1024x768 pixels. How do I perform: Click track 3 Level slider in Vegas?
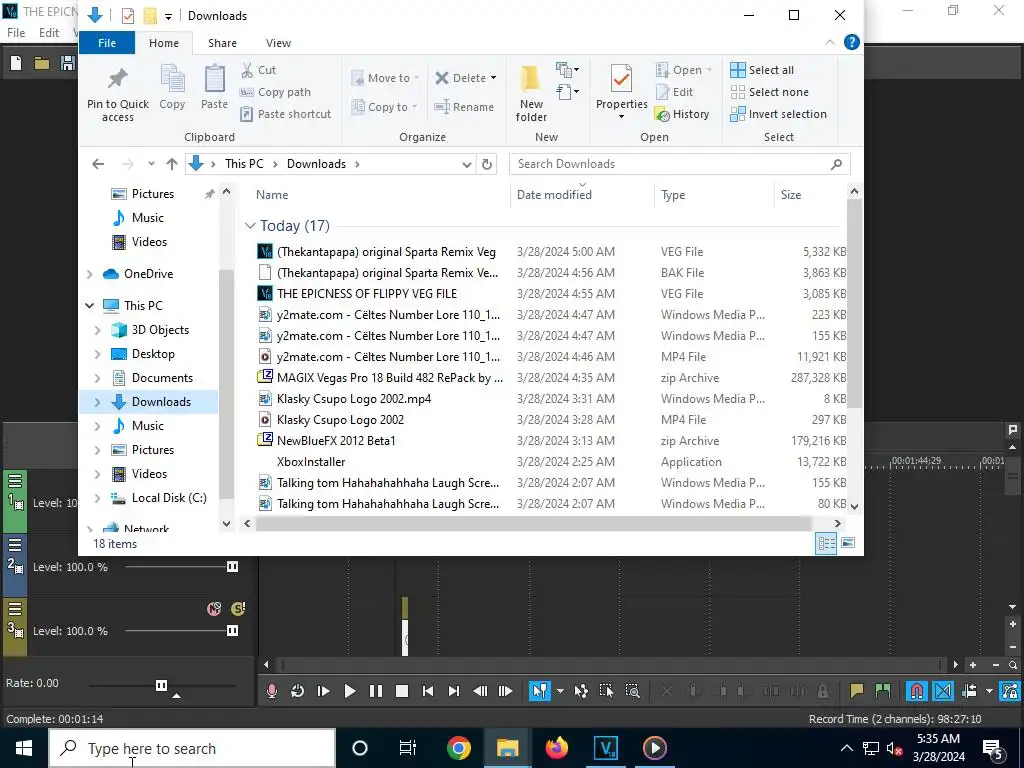[x=232, y=631]
